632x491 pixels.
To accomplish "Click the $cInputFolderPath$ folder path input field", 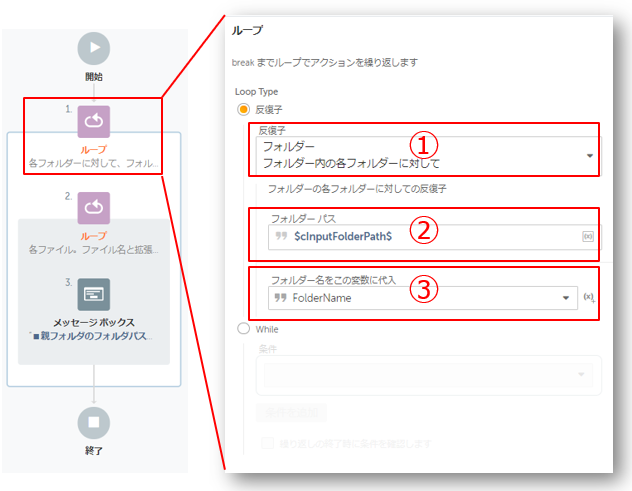I will (x=433, y=237).
